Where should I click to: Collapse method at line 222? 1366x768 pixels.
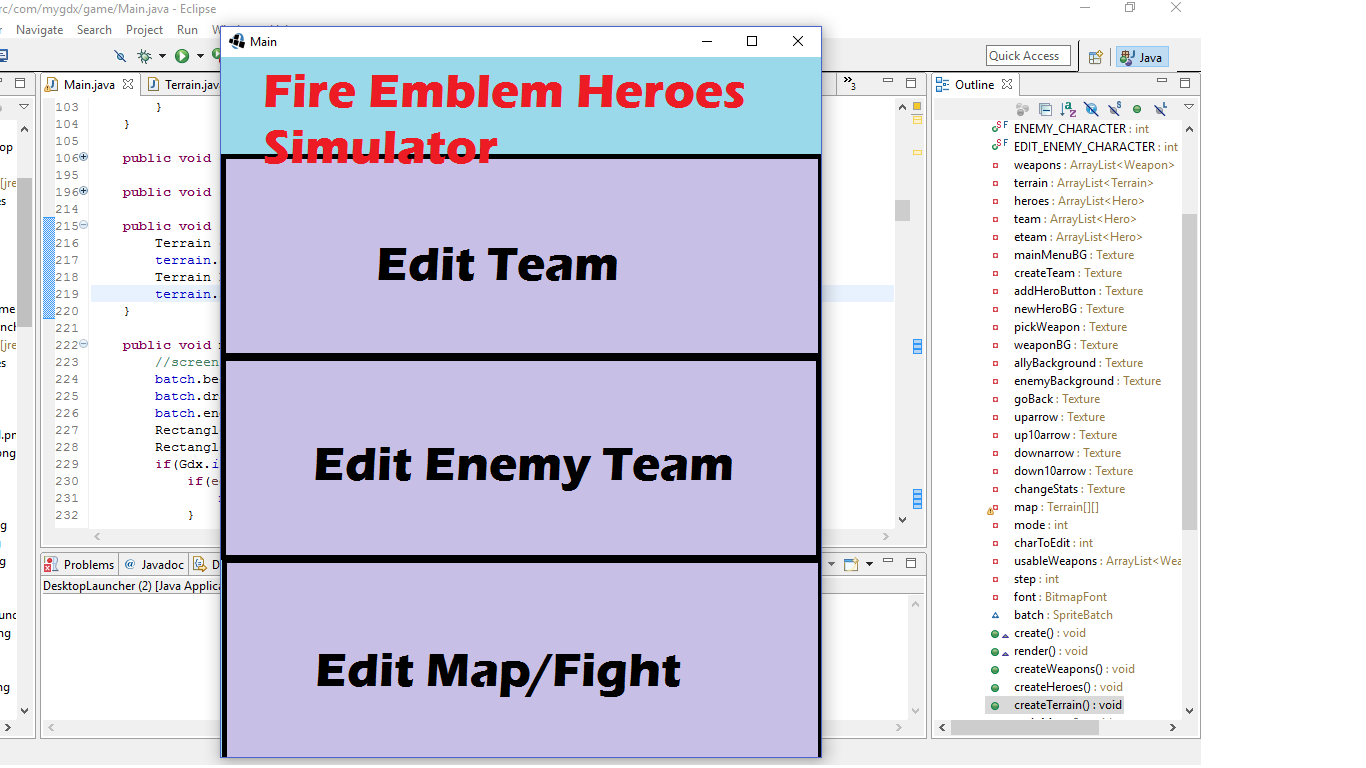coord(84,344)
